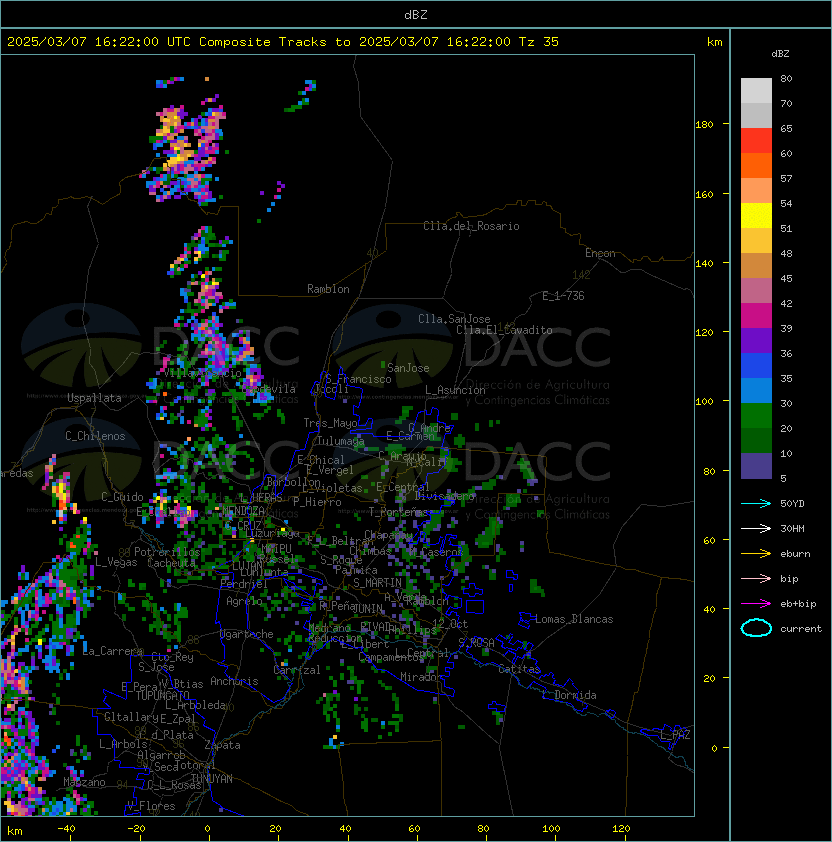
Task: Select the 30 dBZ light blue swatch
Action: click(x=756, y=390)
